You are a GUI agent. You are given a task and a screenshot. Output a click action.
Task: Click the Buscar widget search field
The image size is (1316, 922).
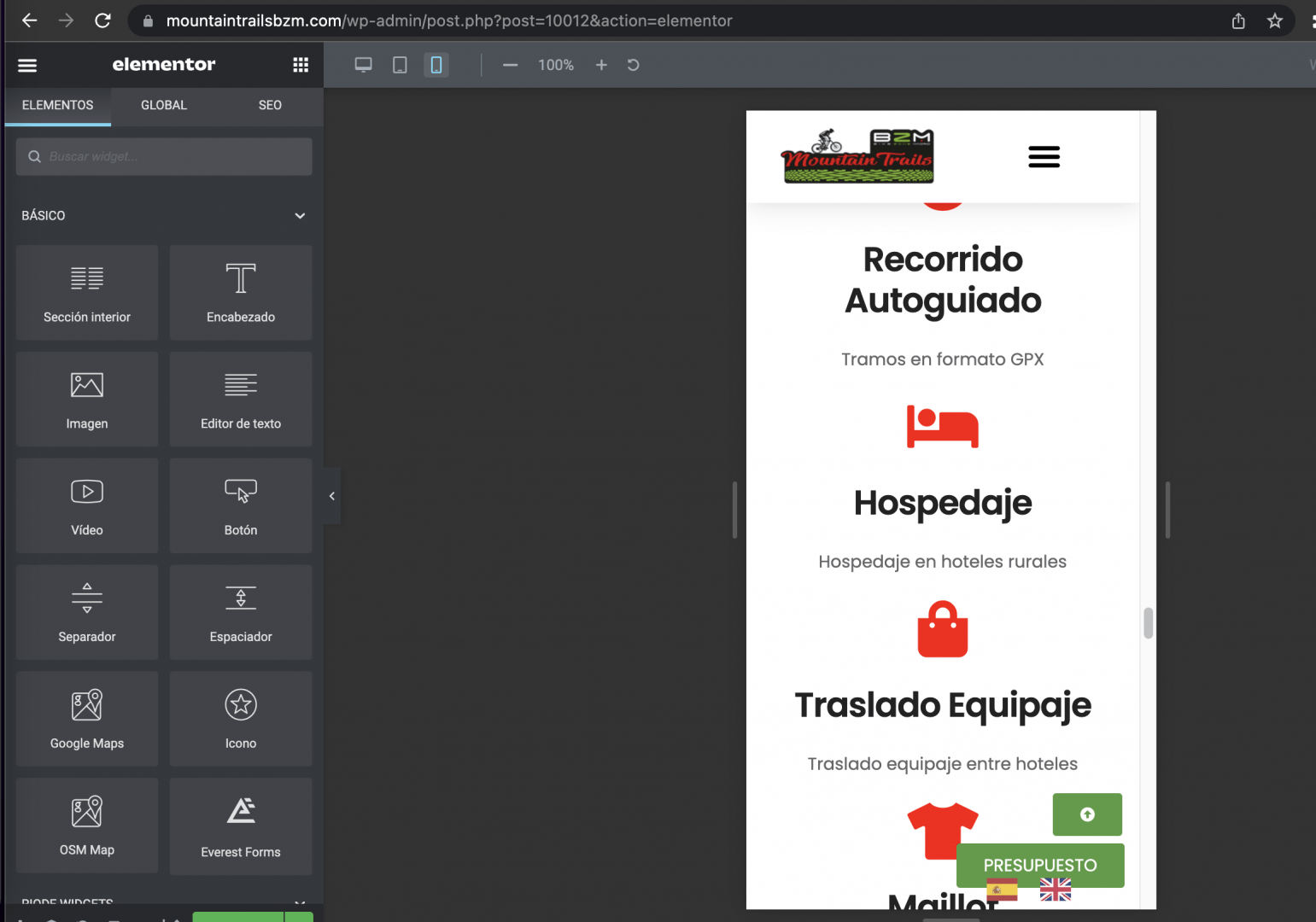click(164, 157)
